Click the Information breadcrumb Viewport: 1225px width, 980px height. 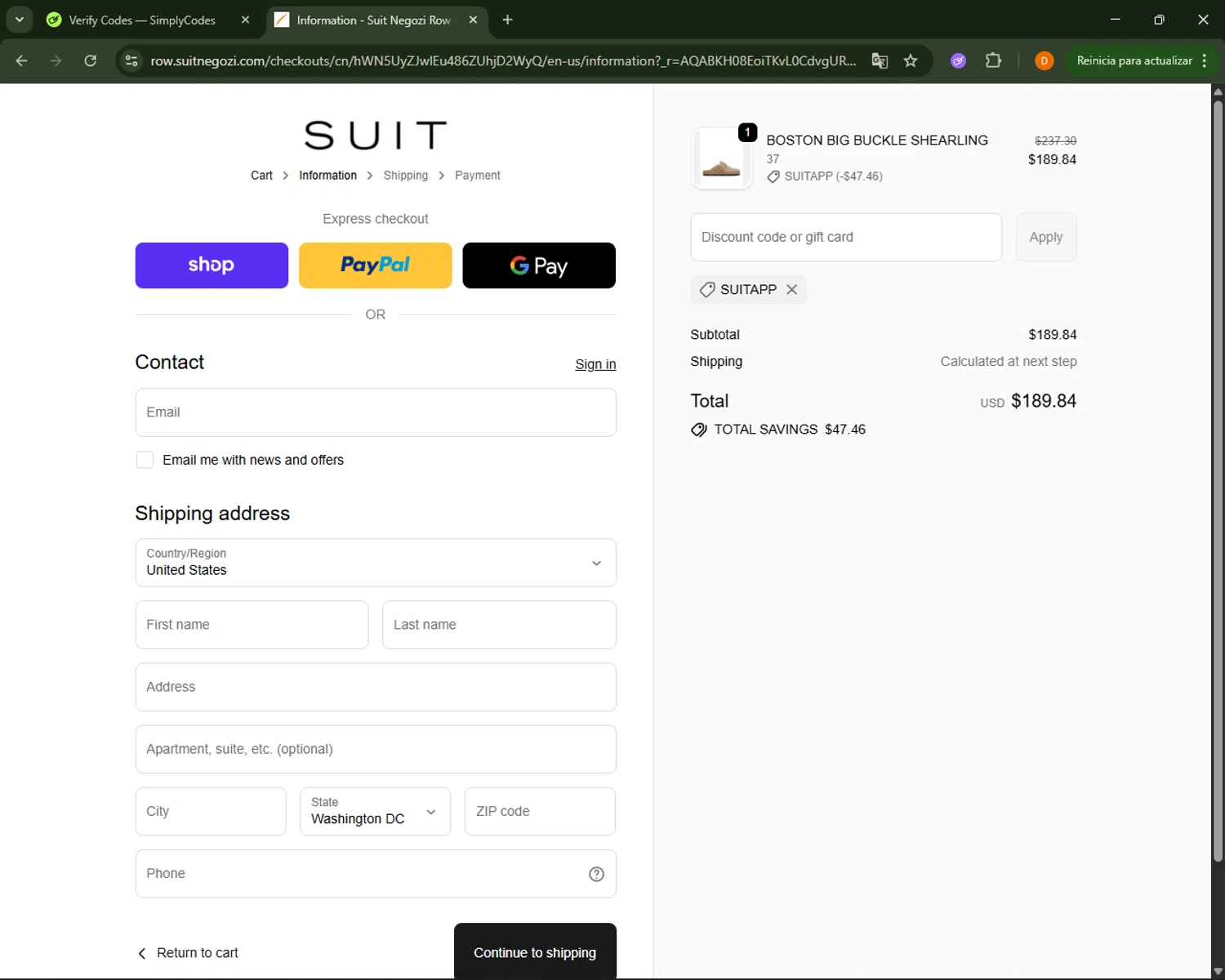(327, 176)
